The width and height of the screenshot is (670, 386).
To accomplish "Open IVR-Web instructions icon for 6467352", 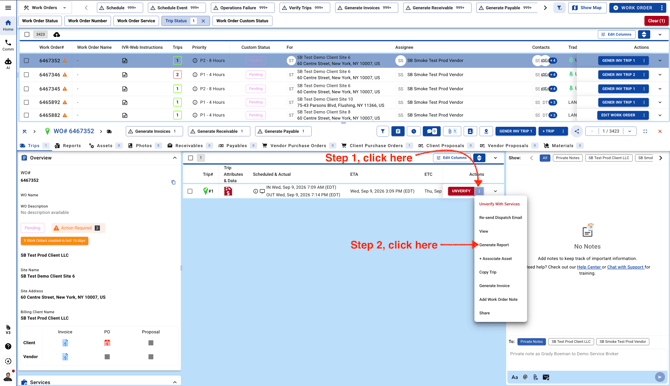I will point(125,61).
